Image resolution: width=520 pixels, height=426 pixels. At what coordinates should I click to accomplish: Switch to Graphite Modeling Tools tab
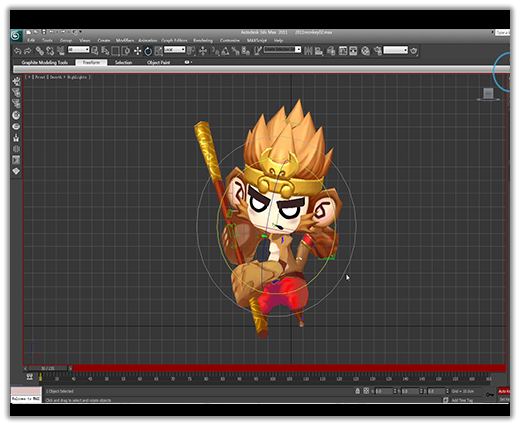click(x=45, y=62)
